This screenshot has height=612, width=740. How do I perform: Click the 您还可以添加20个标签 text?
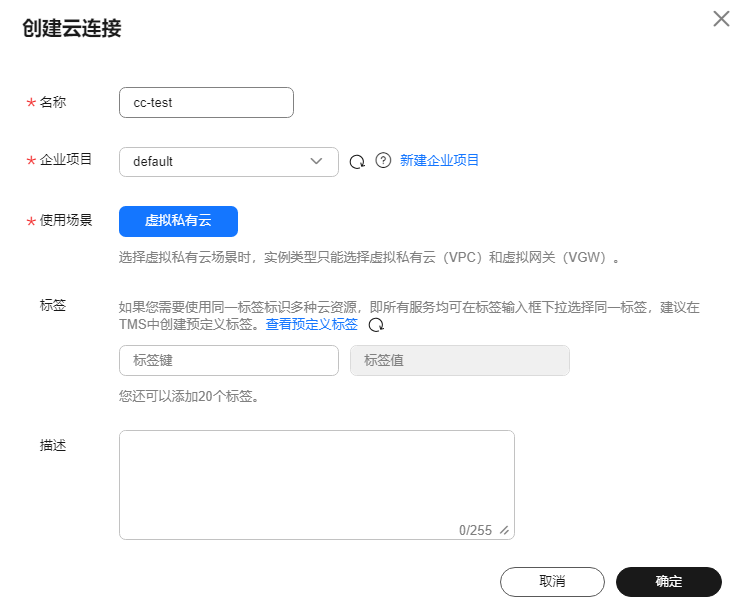coord(189,396)
